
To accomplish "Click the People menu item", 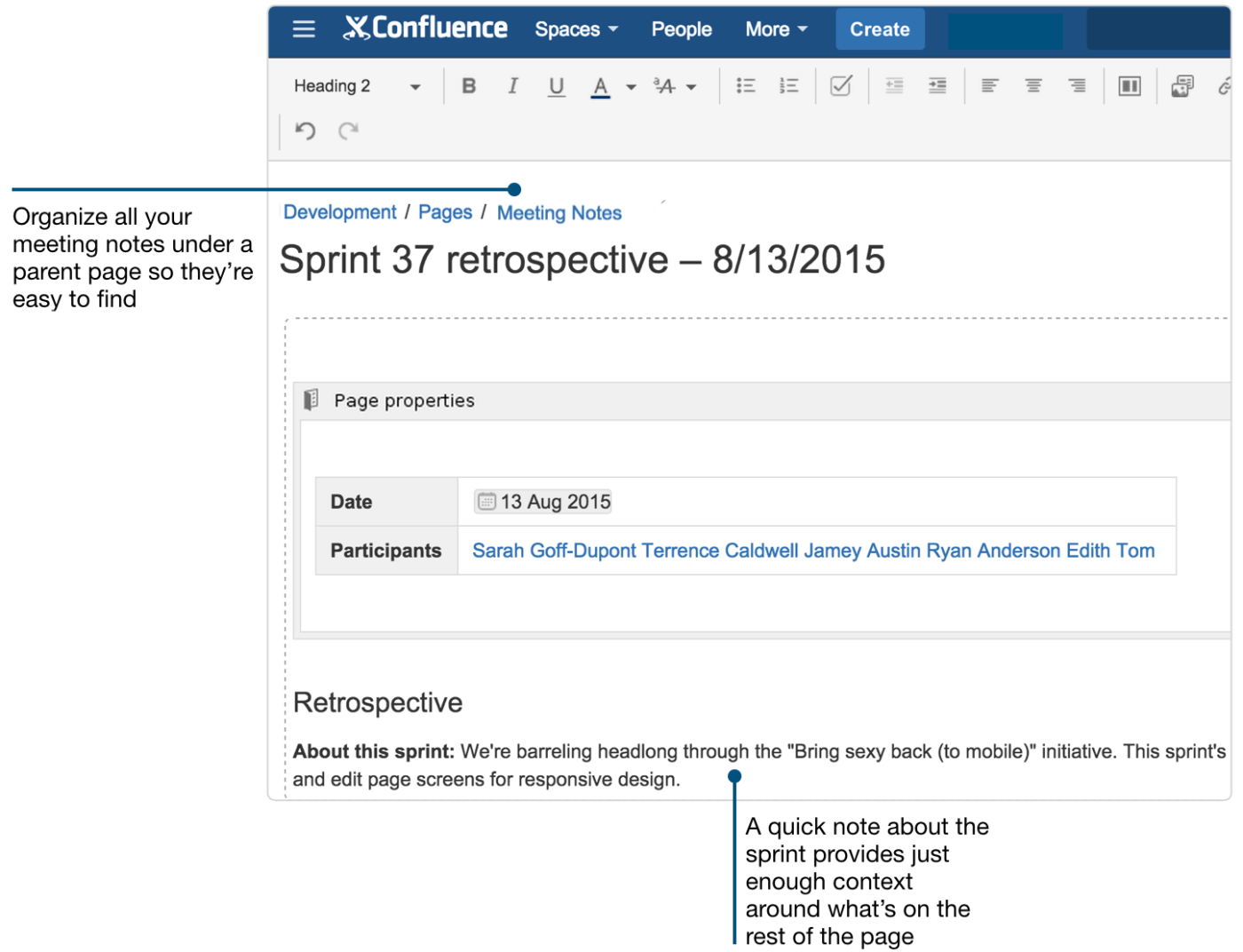I will (x=681, y=28).
